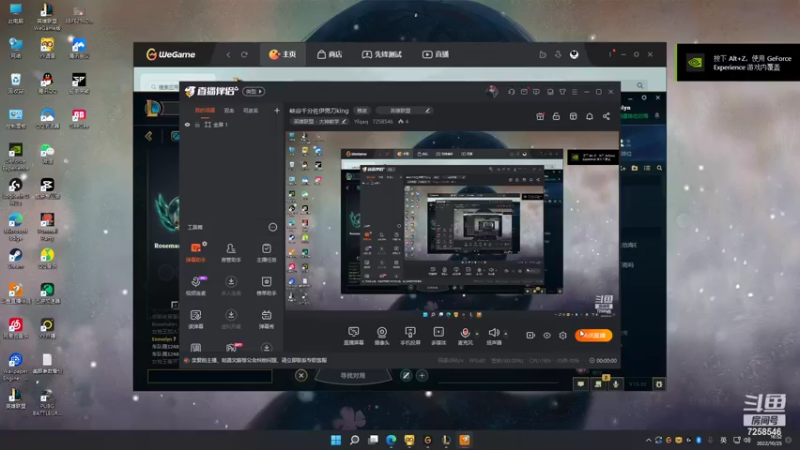Open the 弹幕秀 tool
Viewport: 800px width, 450px height.
(266, 319)
